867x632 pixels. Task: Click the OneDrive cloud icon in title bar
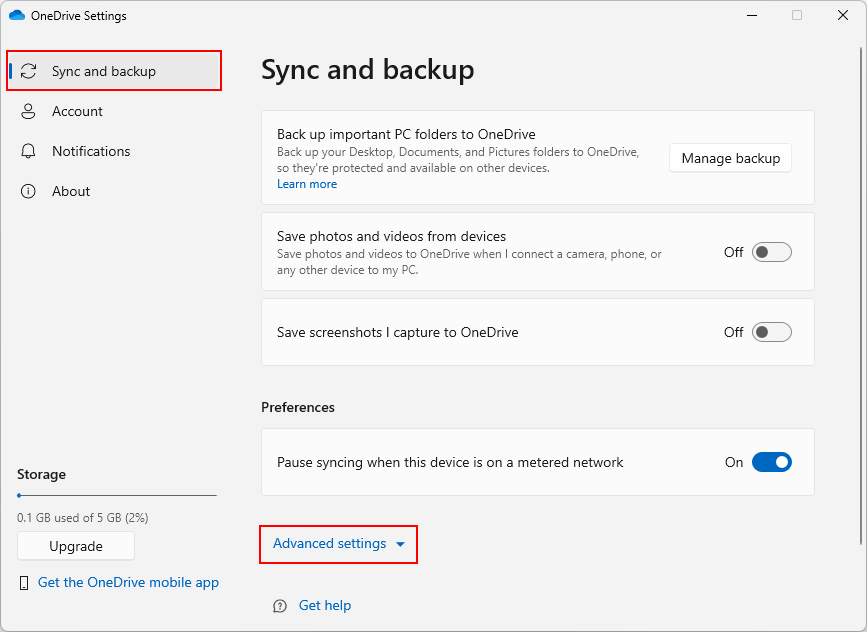tap(17, 15)
